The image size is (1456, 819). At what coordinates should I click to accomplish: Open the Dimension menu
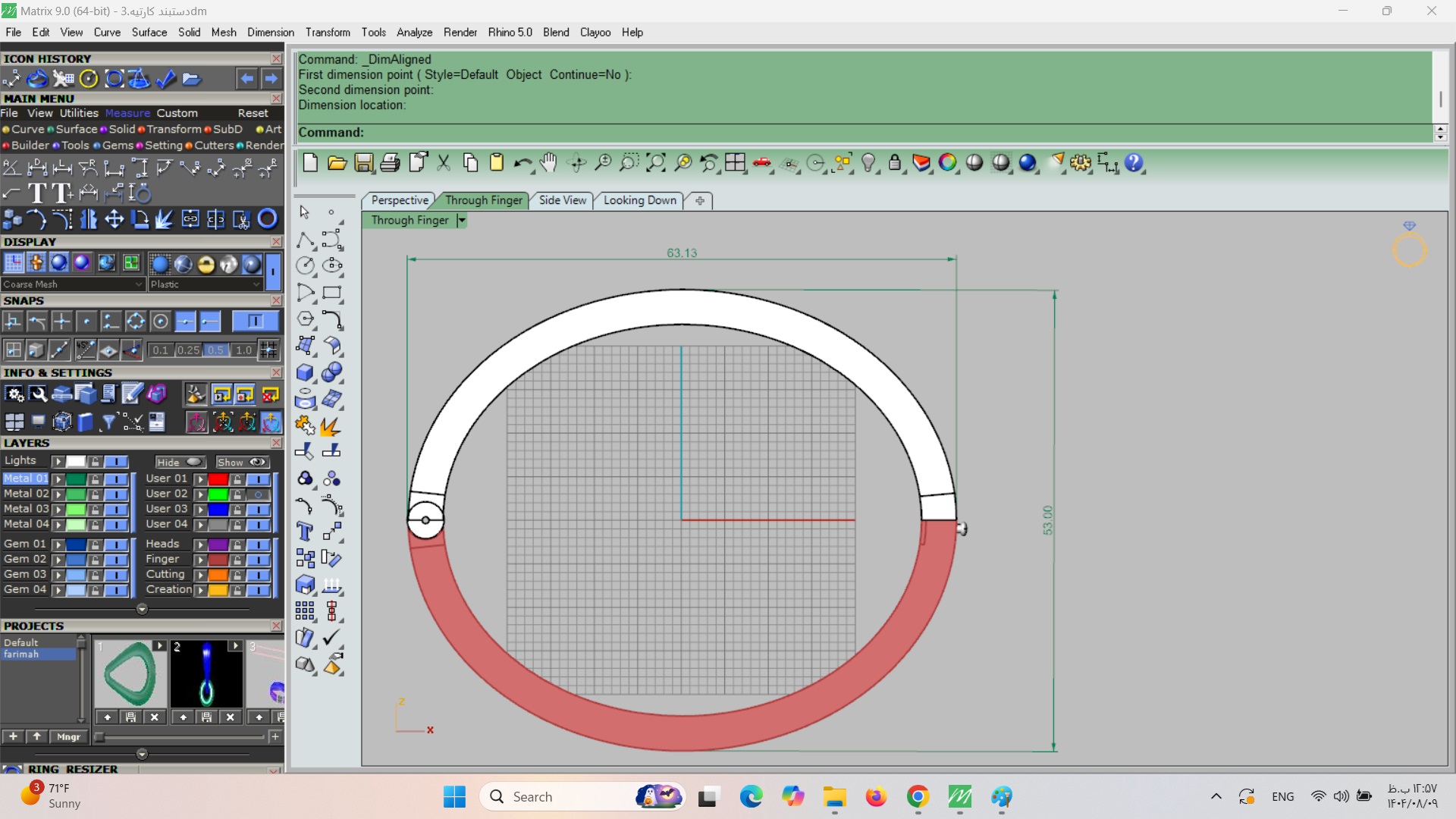tap(270, 33)
